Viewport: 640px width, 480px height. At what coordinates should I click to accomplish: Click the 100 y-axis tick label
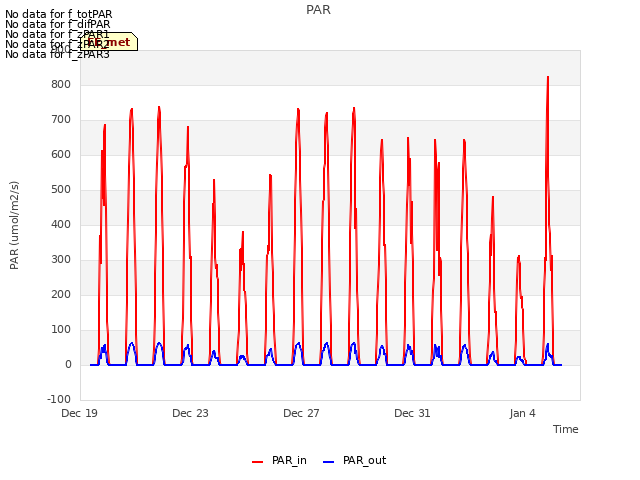61,330
